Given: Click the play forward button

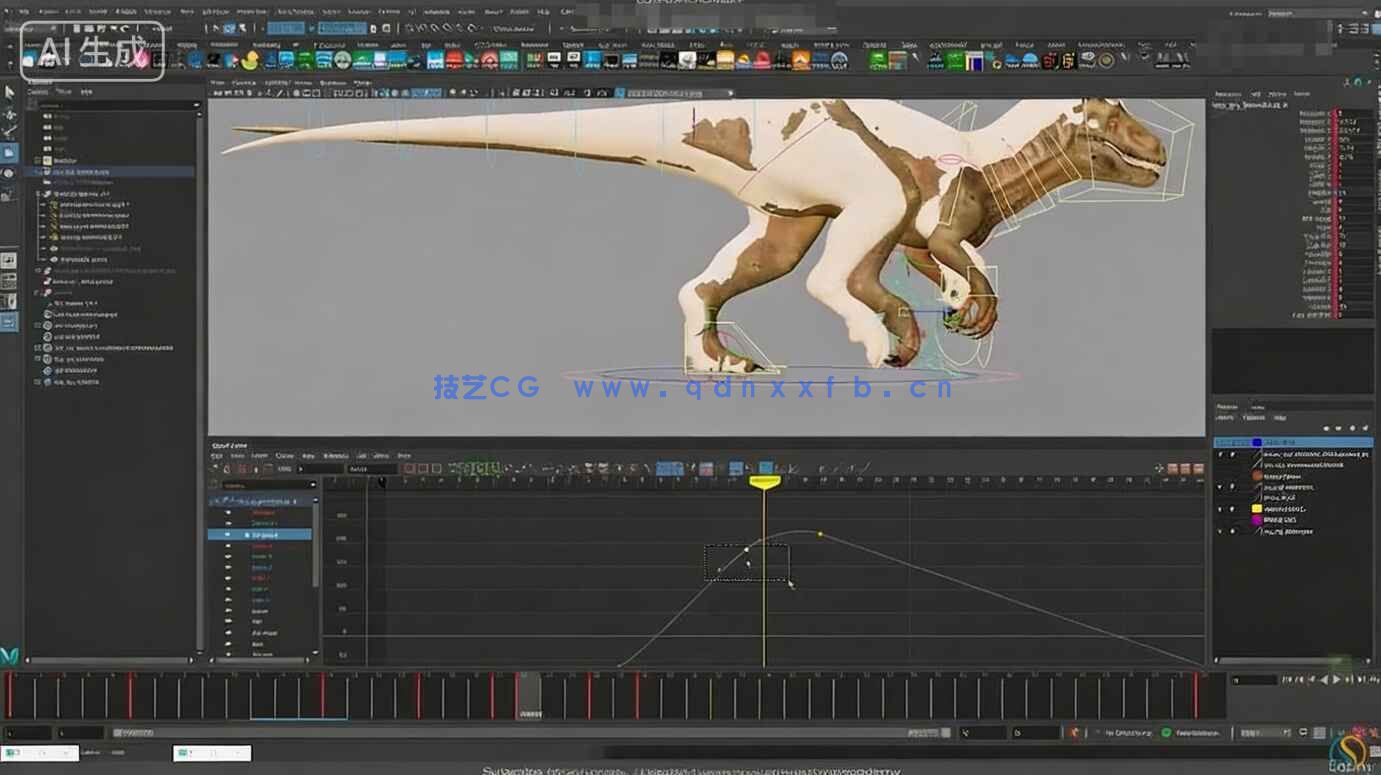Looking at the screenshot, I should pos(1337,680).
